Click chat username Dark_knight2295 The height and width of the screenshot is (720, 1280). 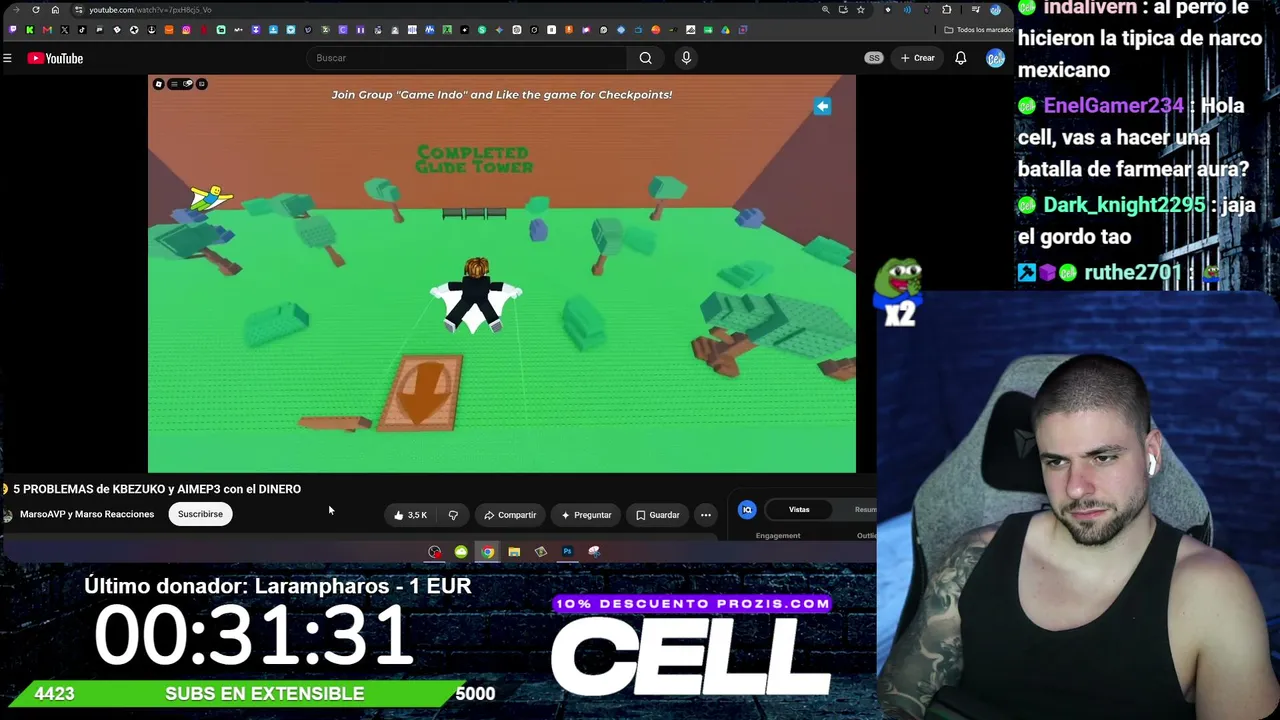[1124, 205]
